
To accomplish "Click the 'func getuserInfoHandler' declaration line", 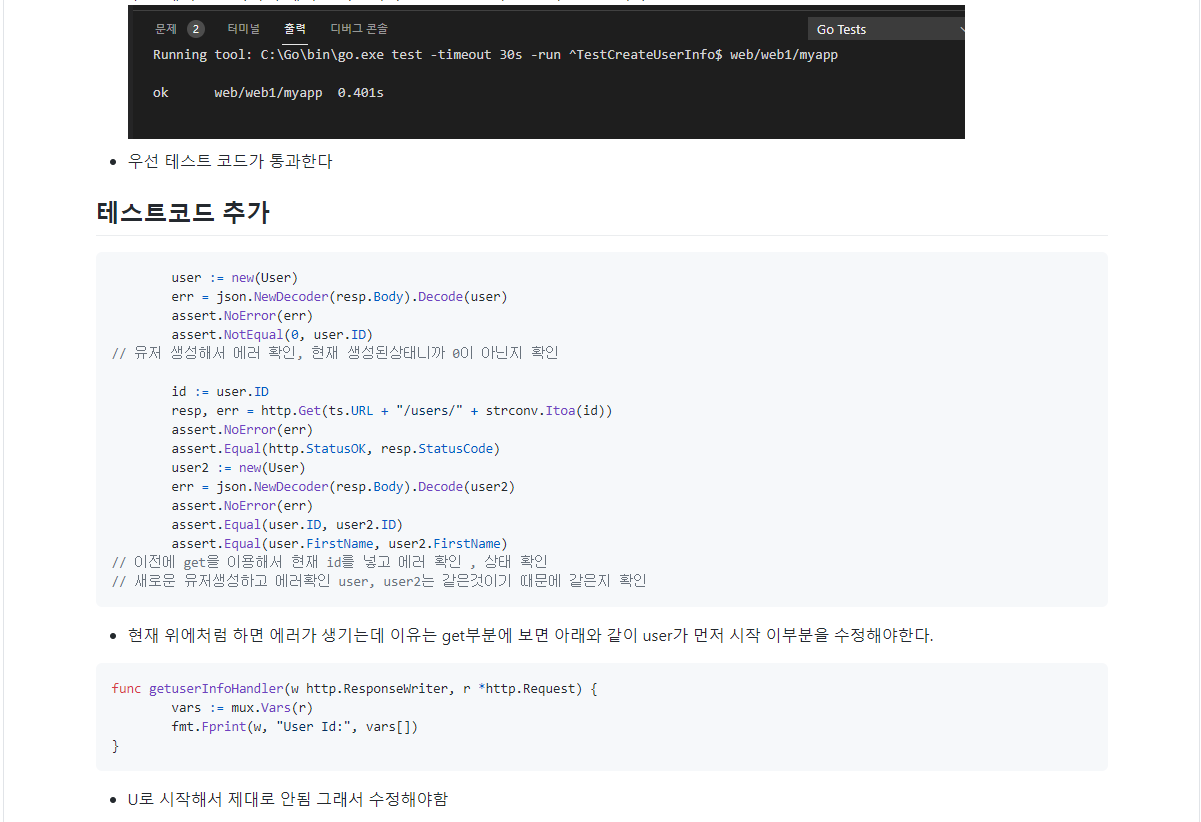I will tap(354, 689).
